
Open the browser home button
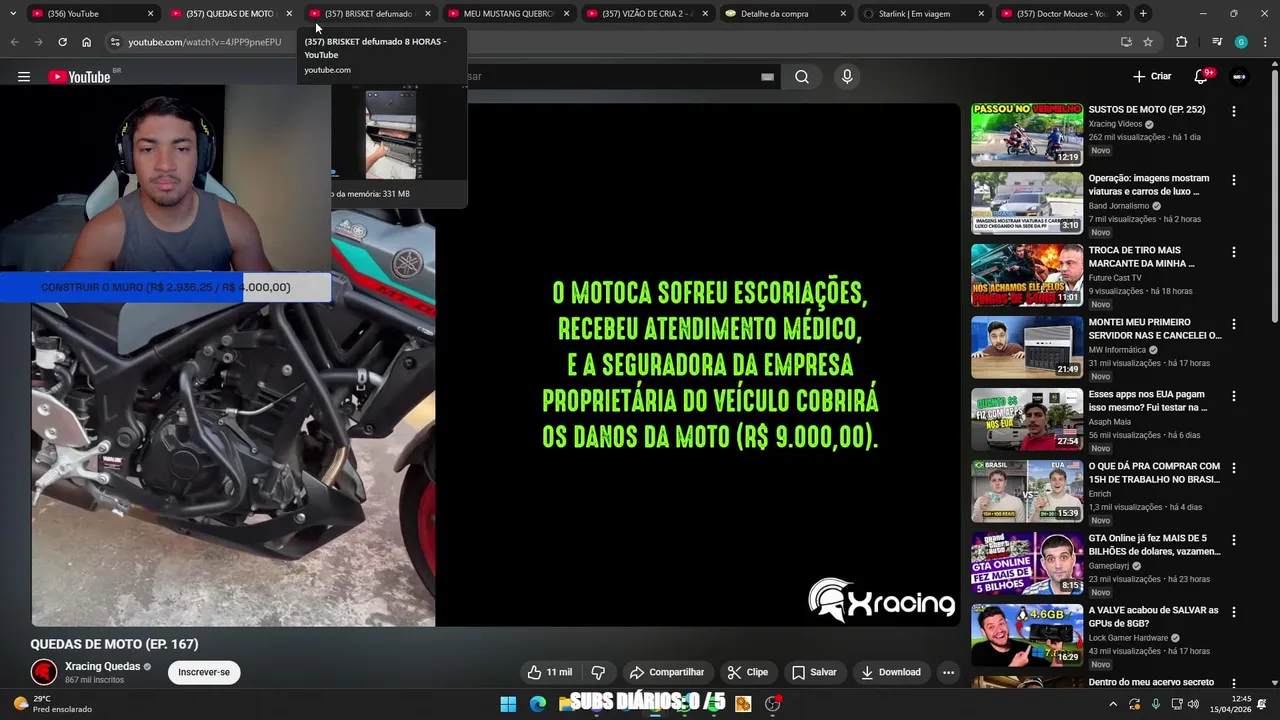(86, 42)
